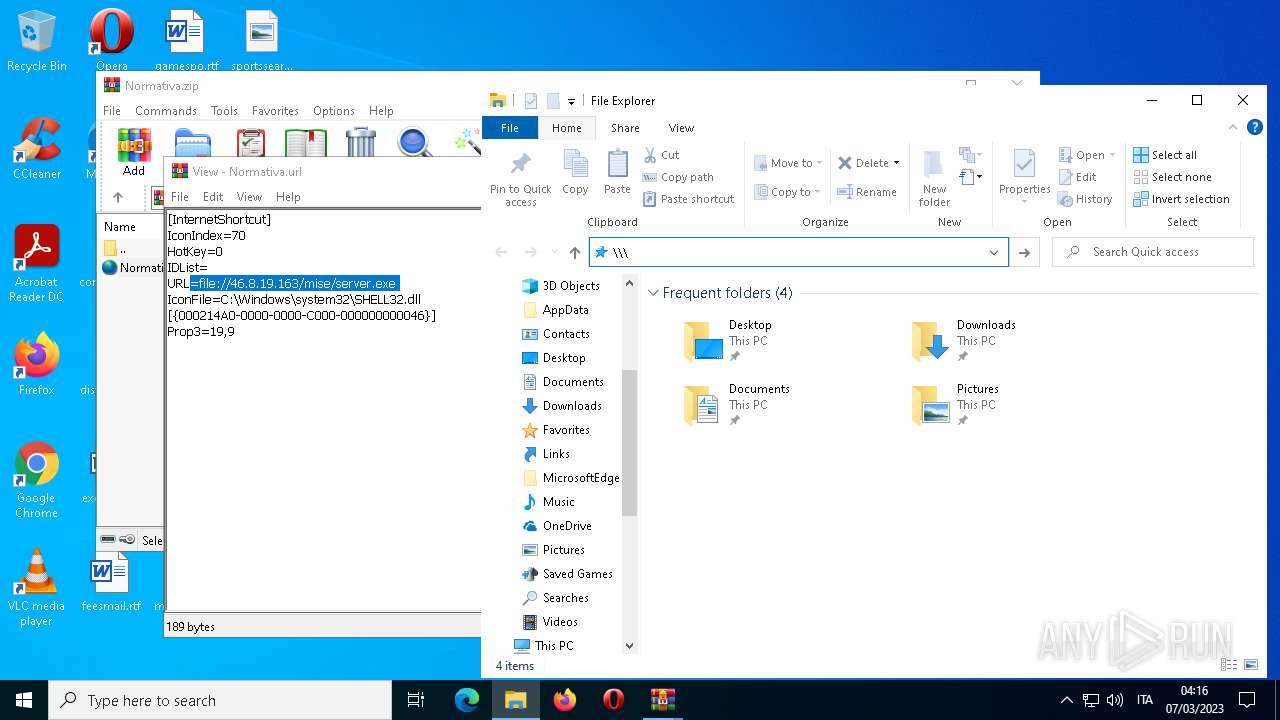Click Edit button in Open group
The height and width of the screenshot is (720, 1280).
(x=1077, y=177)
